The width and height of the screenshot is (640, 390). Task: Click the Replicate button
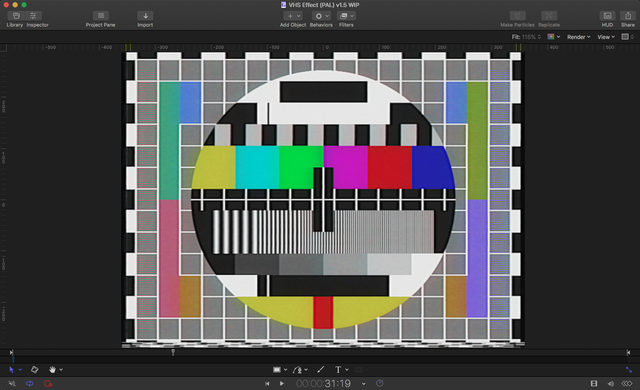click(549, 16)
